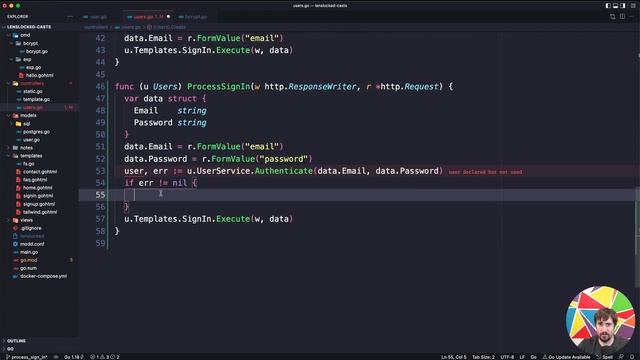Open signin.gohtml template
This screenshot has height=360, width=640.
pos(38,196)
